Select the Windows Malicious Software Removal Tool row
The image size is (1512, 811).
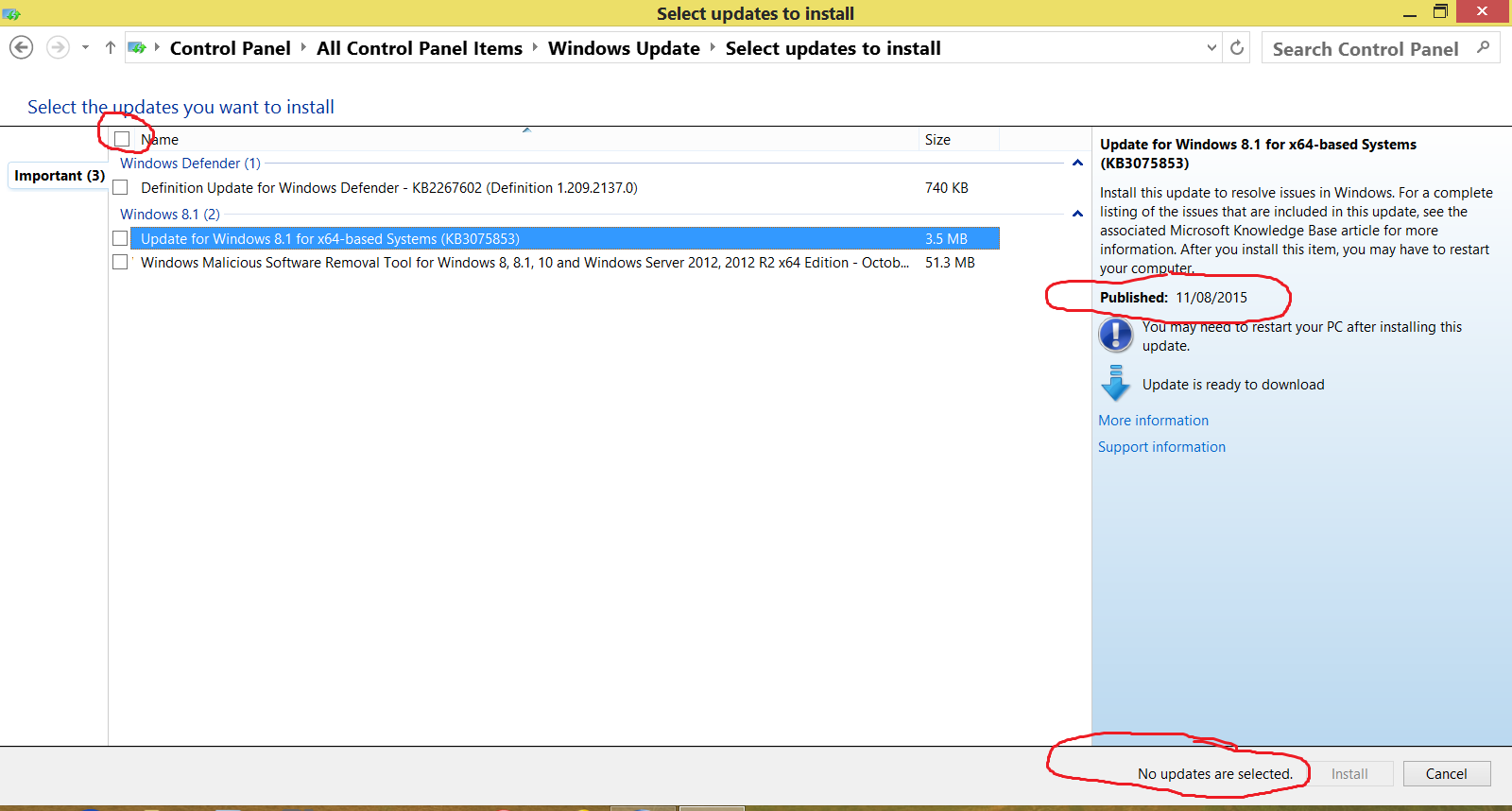pos(564,262)
